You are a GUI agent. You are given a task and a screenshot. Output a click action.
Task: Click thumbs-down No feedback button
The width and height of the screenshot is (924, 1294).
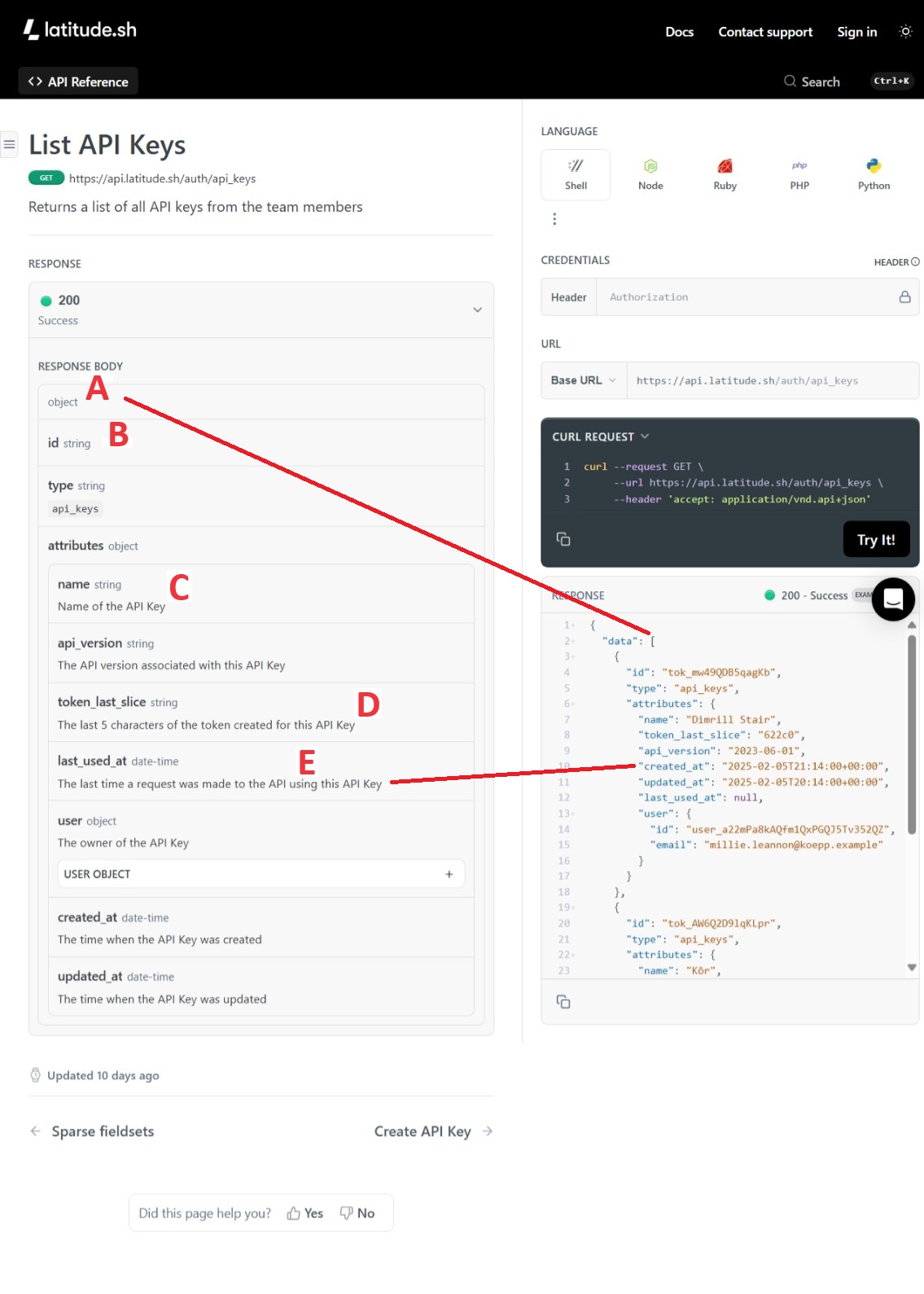357,1213
